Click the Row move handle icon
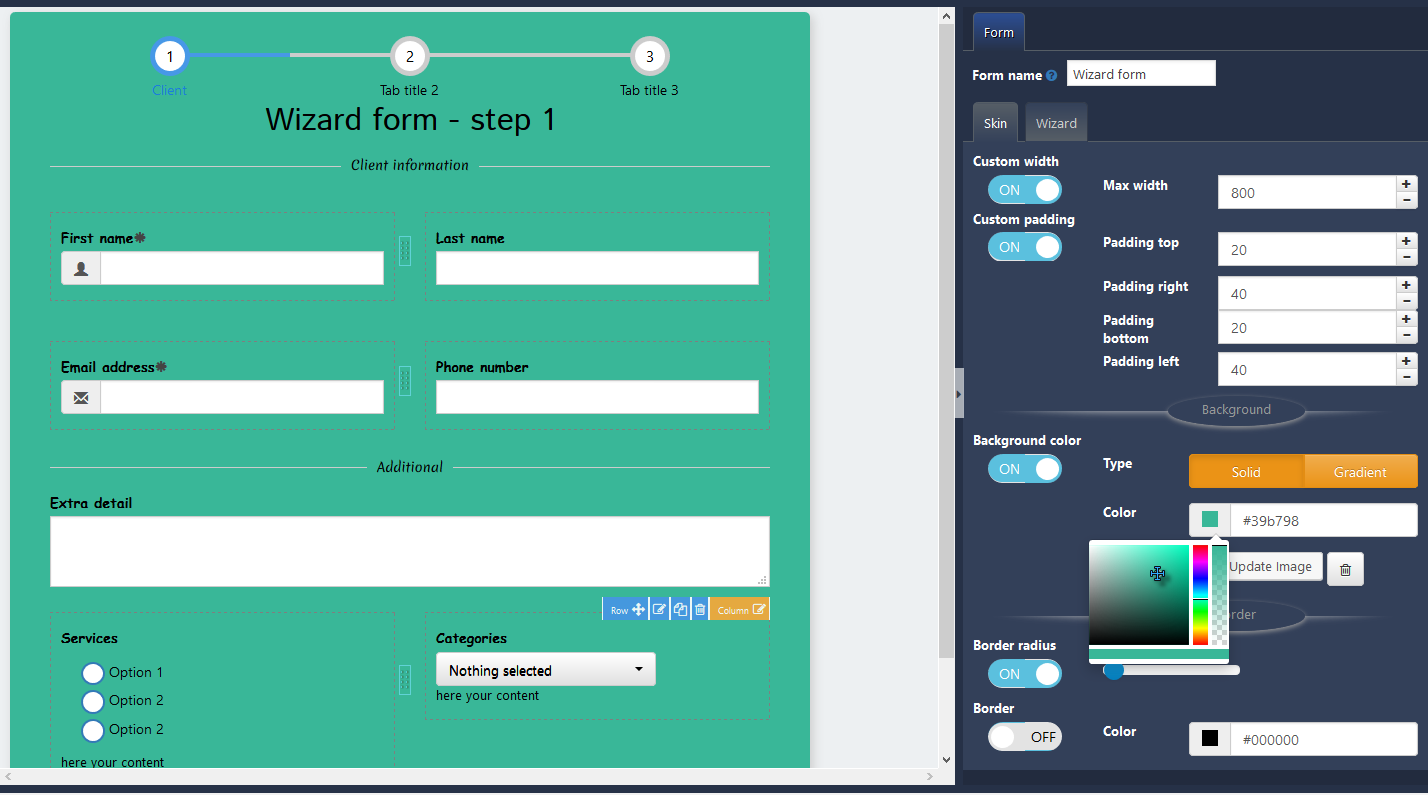1428x795 pixels. [638, 609]
